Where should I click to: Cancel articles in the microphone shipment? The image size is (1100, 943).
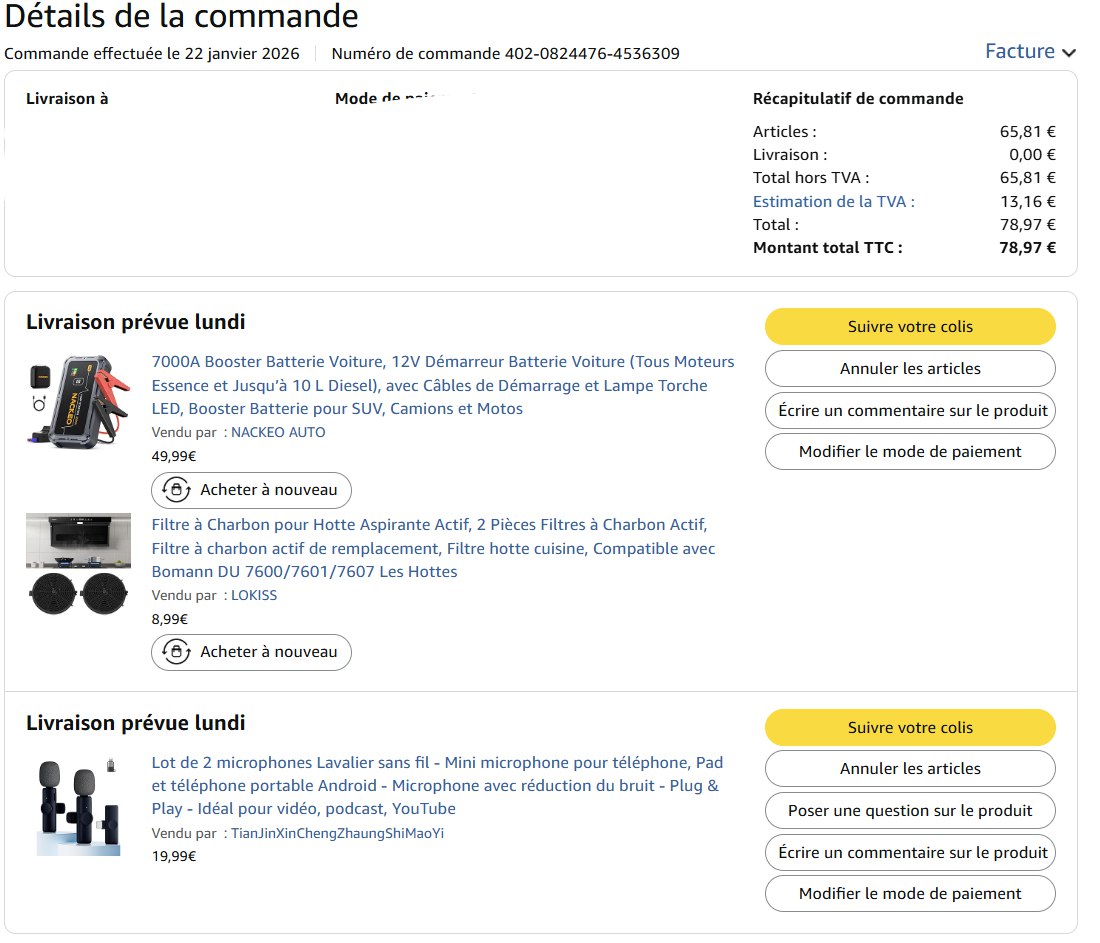[910, 769]
